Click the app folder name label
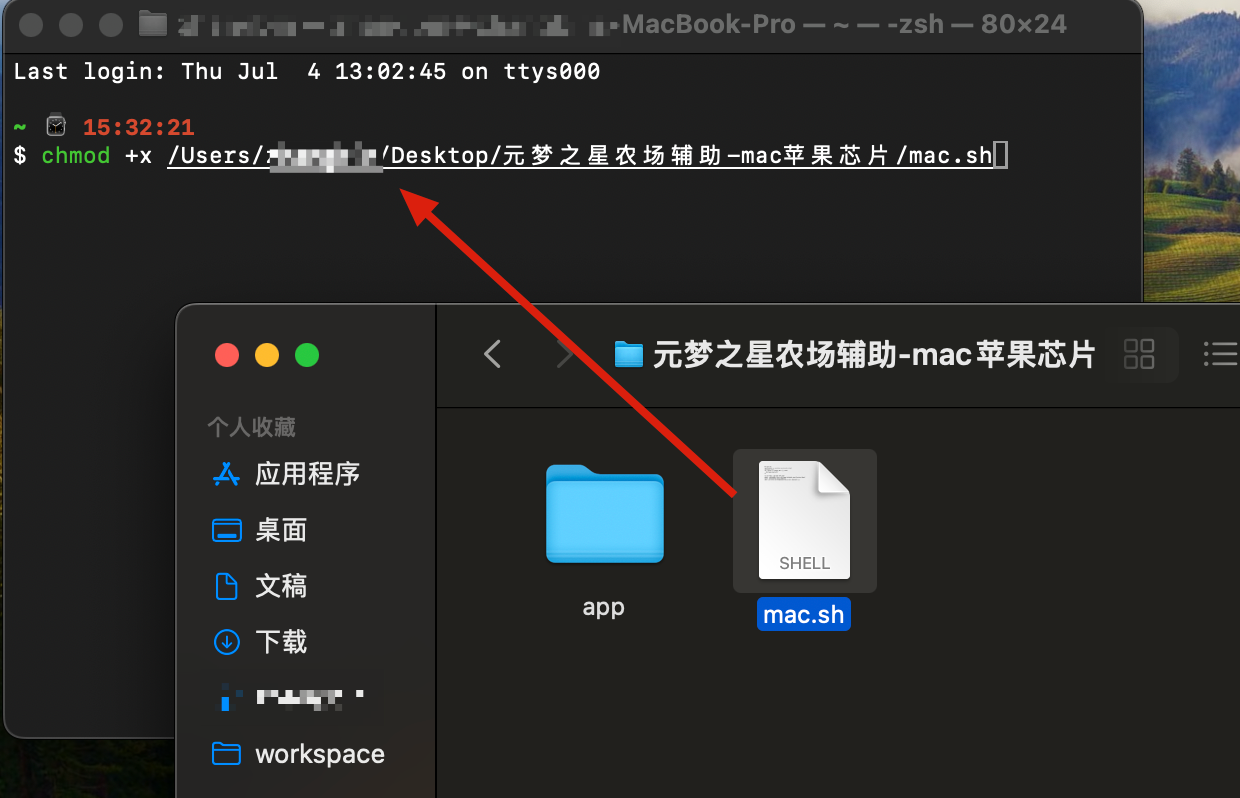The image size is (1240, 798). 603,607
